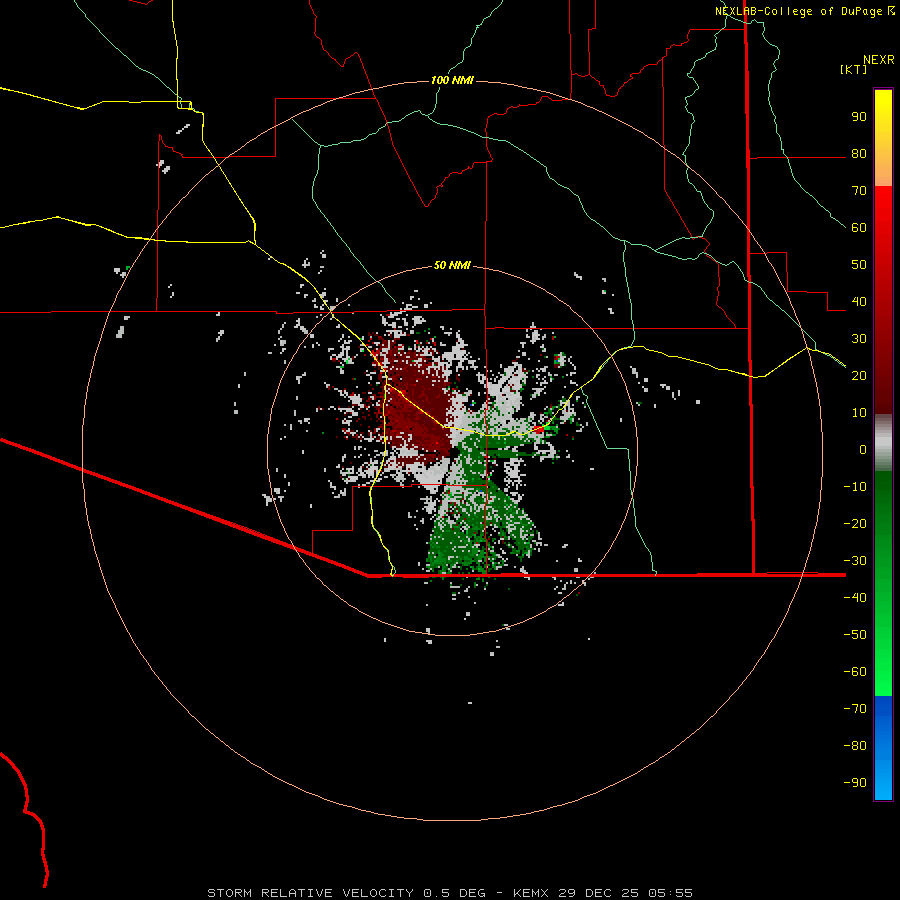Pick the gray zero-velocity segment of color bar
The image size is (900, 900).
coord(883,443)
